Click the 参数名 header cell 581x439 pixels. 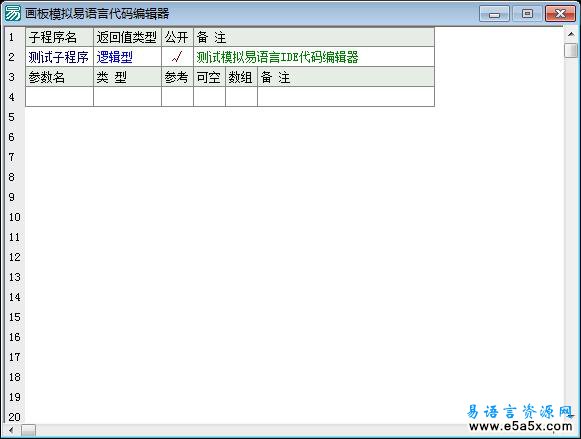(x=59, y=77)
